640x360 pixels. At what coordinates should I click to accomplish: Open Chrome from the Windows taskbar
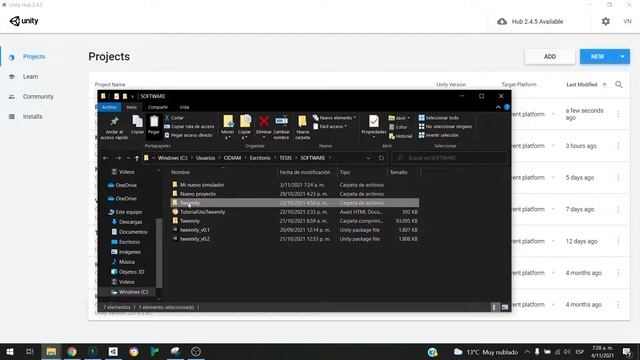pos(72,351)
